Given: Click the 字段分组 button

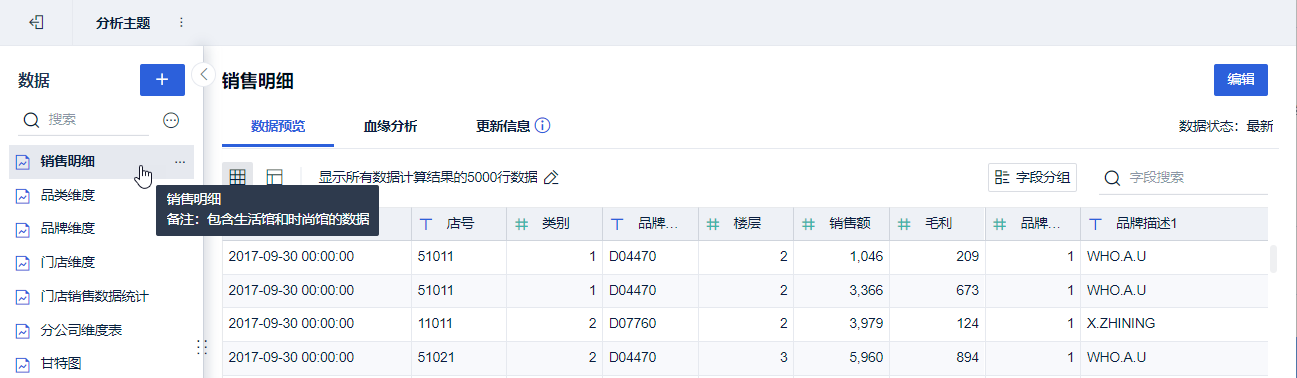Looking at the screenshot, I should [x=1032, y=178].
